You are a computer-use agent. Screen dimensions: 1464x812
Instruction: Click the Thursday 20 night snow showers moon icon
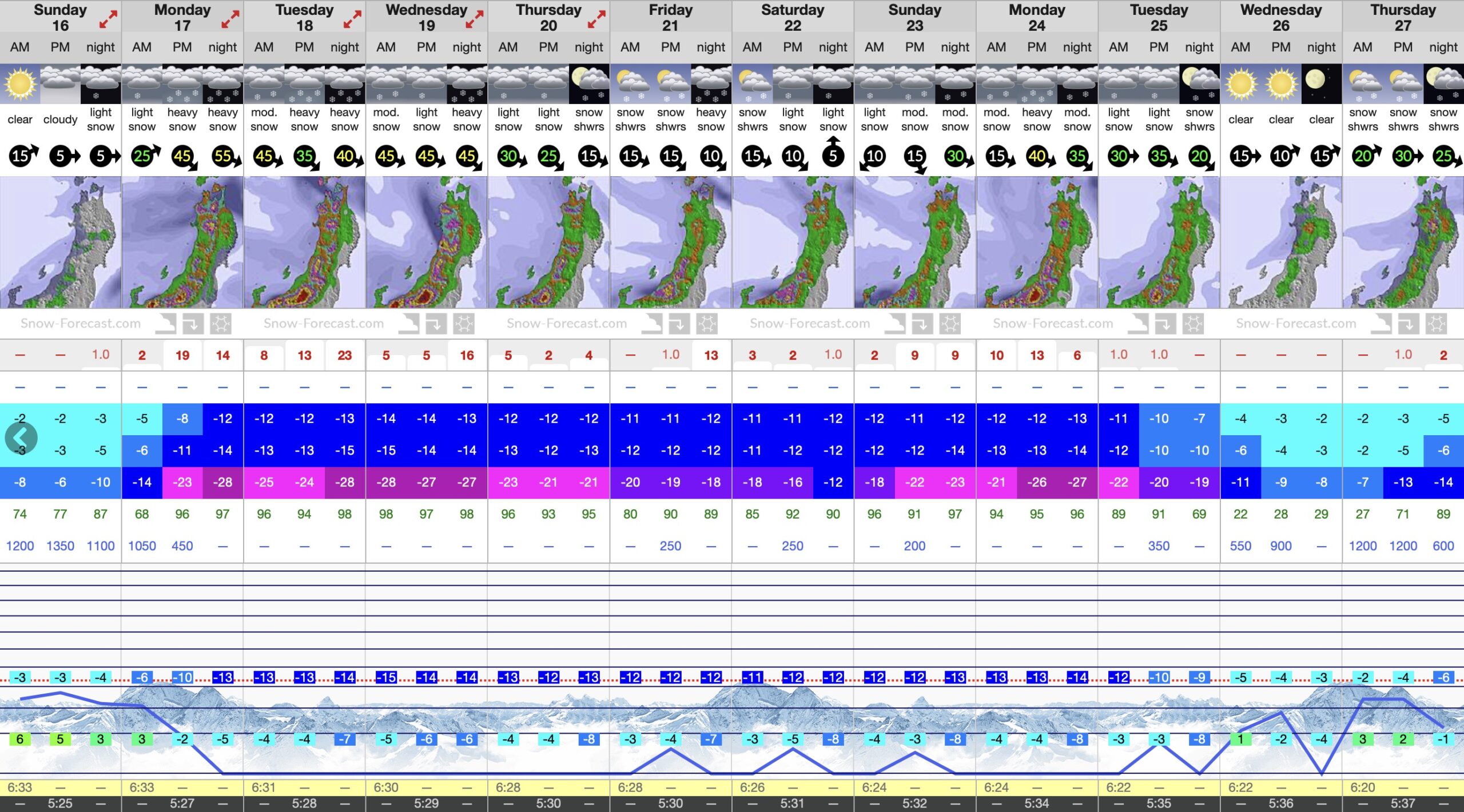coord(589,84)
